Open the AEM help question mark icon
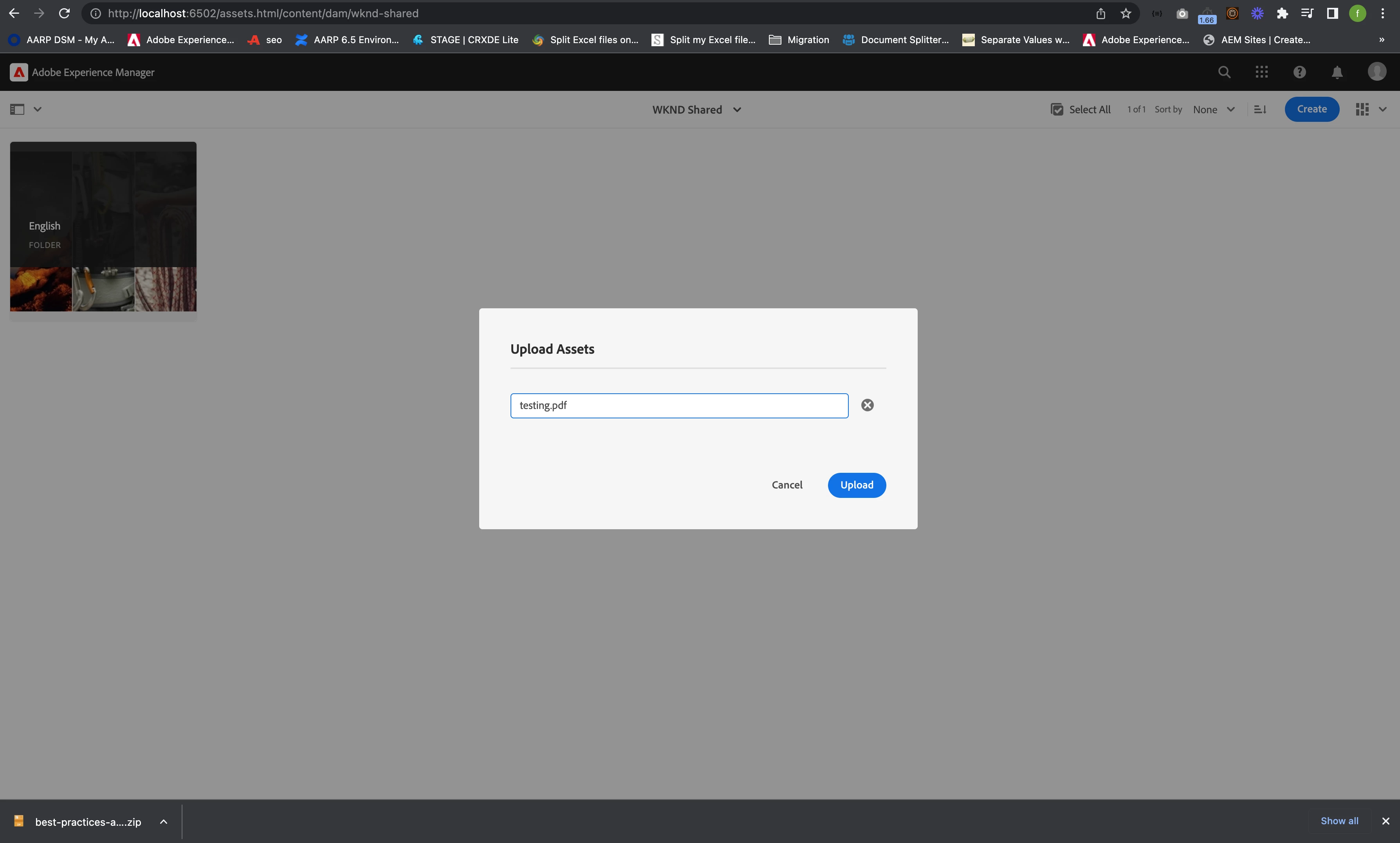This screenshot has width=1400, height=843. click(x=1299, y=72)
